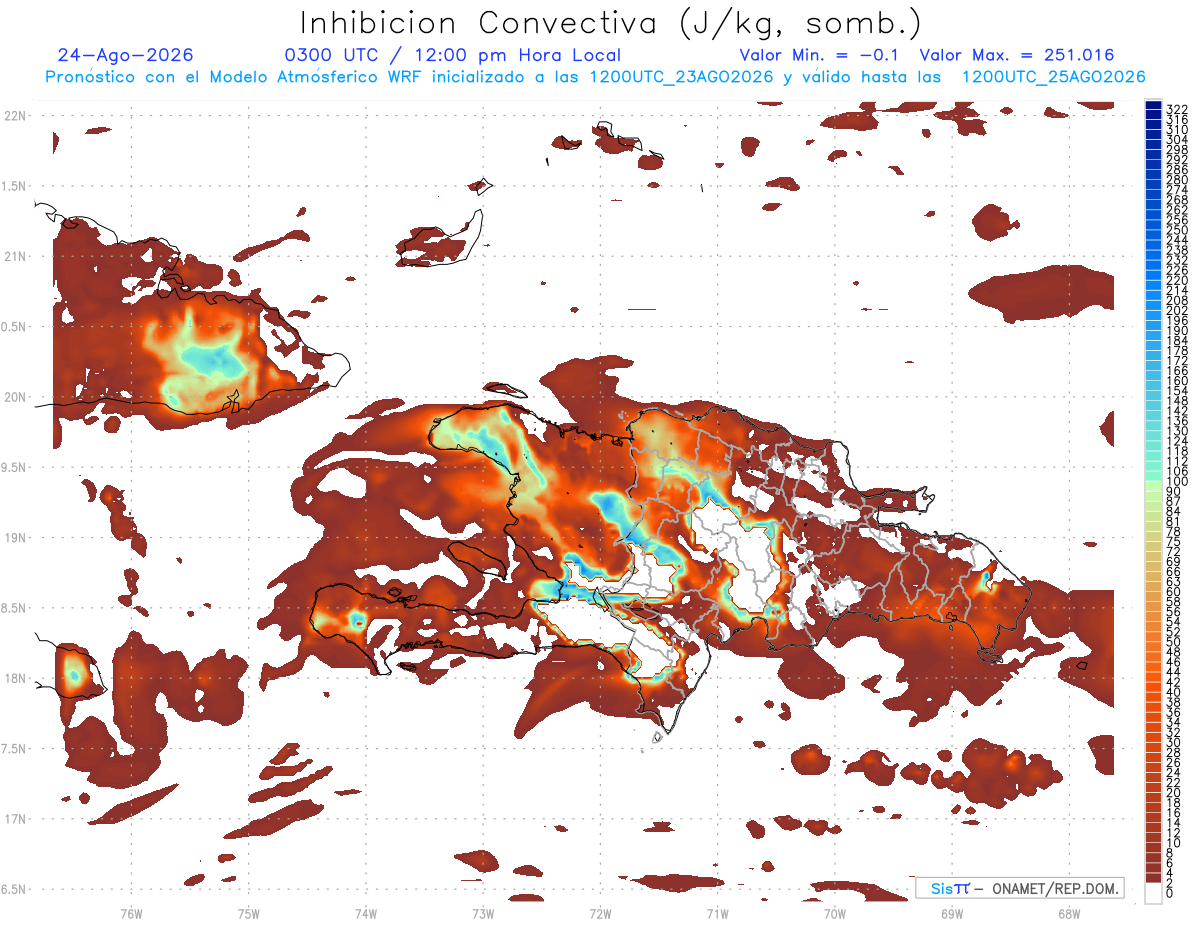Click the '68W' longitude label

point(1068,913)
